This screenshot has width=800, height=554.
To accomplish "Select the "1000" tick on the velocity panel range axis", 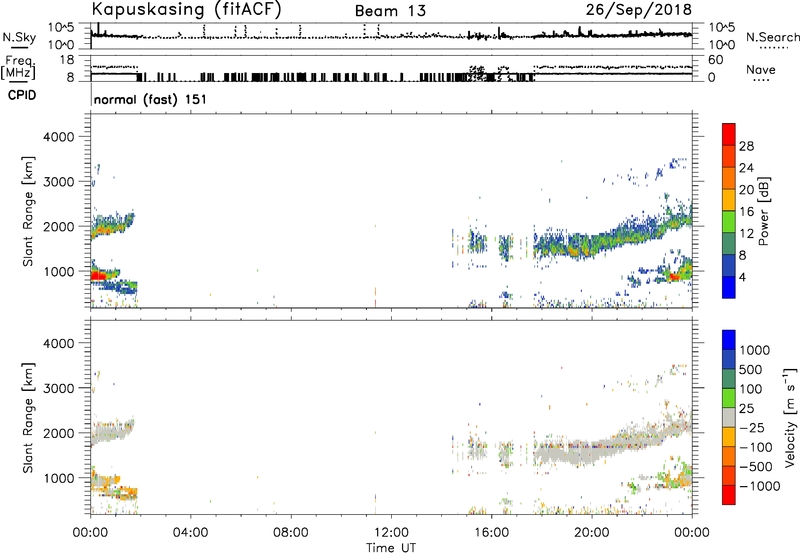I will pos(58,477).
